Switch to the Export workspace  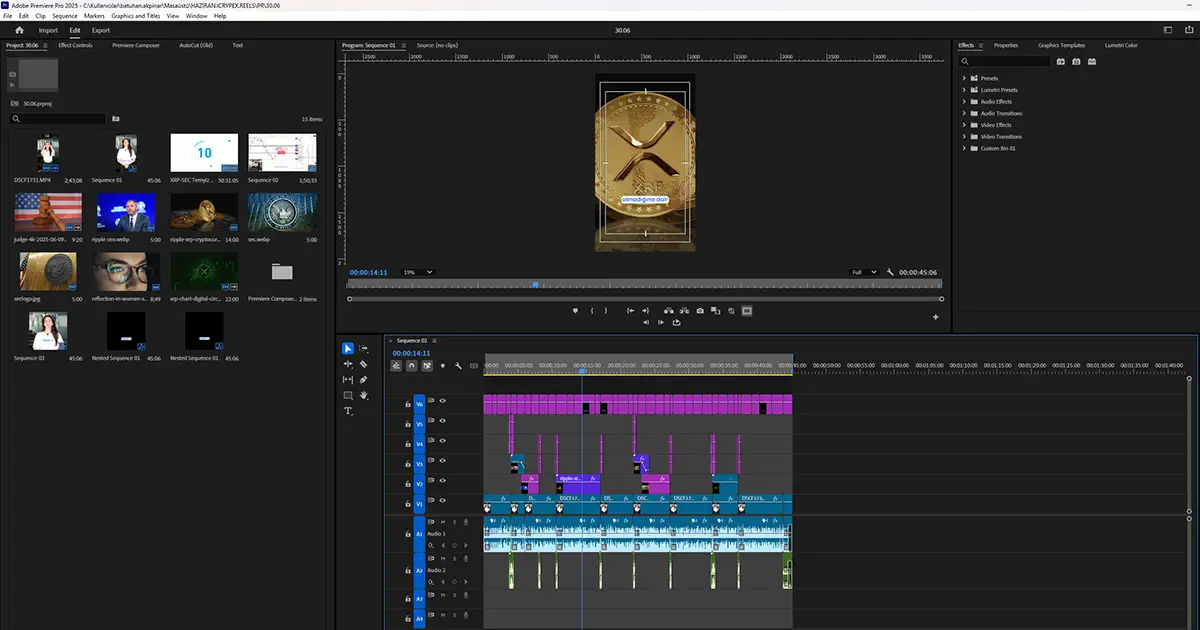[x=101, y=30]
